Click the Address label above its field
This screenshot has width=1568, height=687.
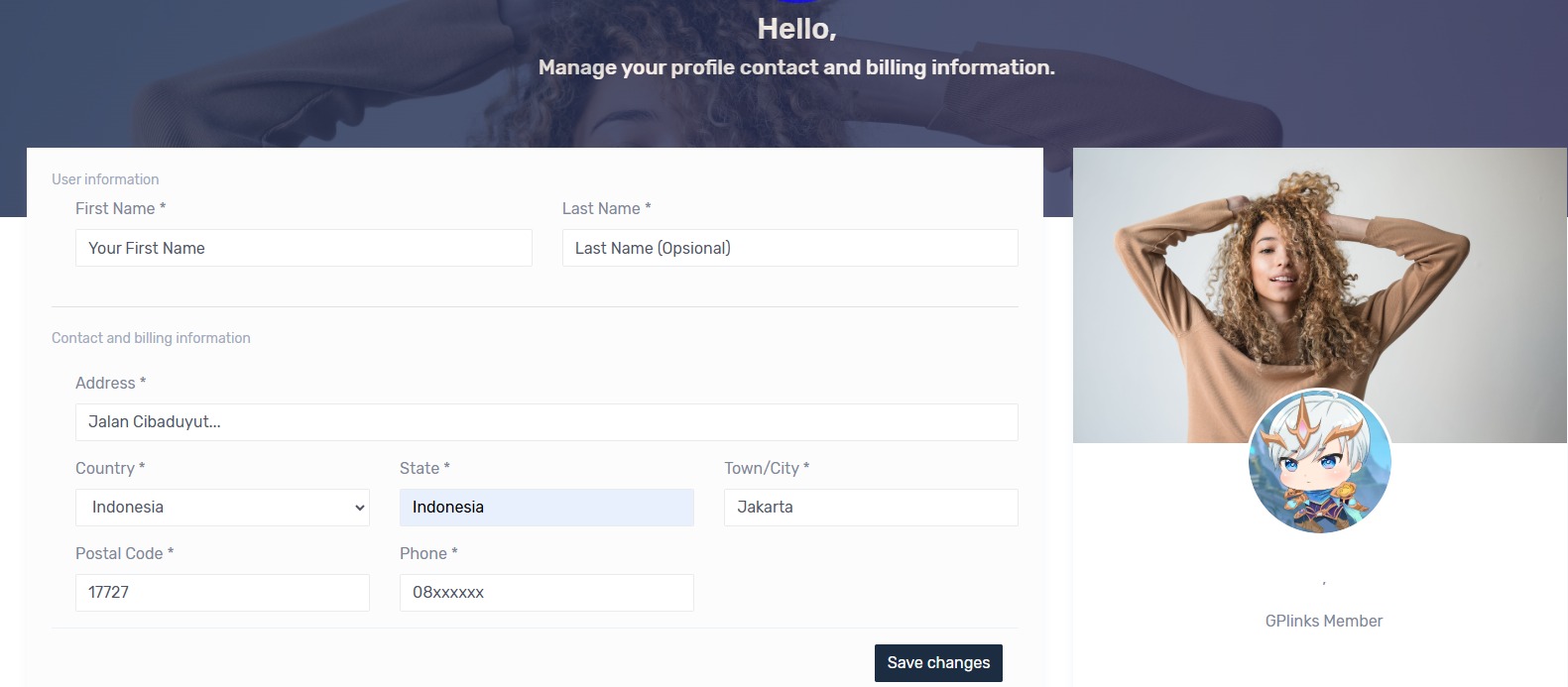click(110, 383)
